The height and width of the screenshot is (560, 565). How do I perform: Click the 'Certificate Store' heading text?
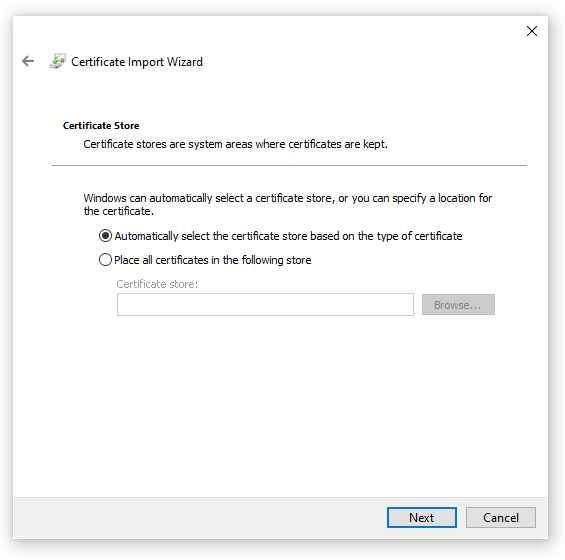pyautogui.click(x=101, y=126)
